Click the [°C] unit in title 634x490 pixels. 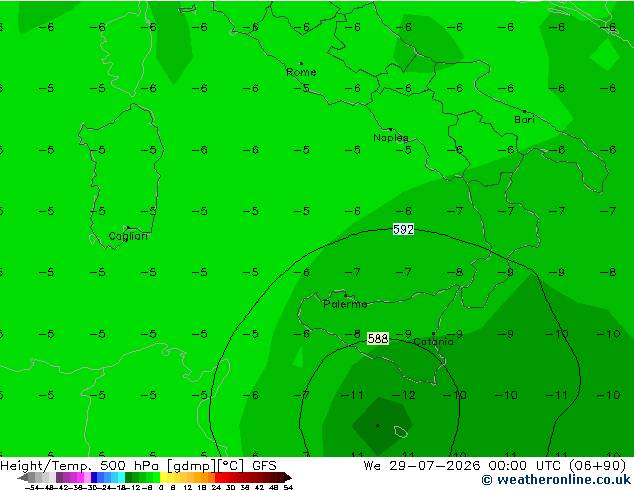click(231, 466)
